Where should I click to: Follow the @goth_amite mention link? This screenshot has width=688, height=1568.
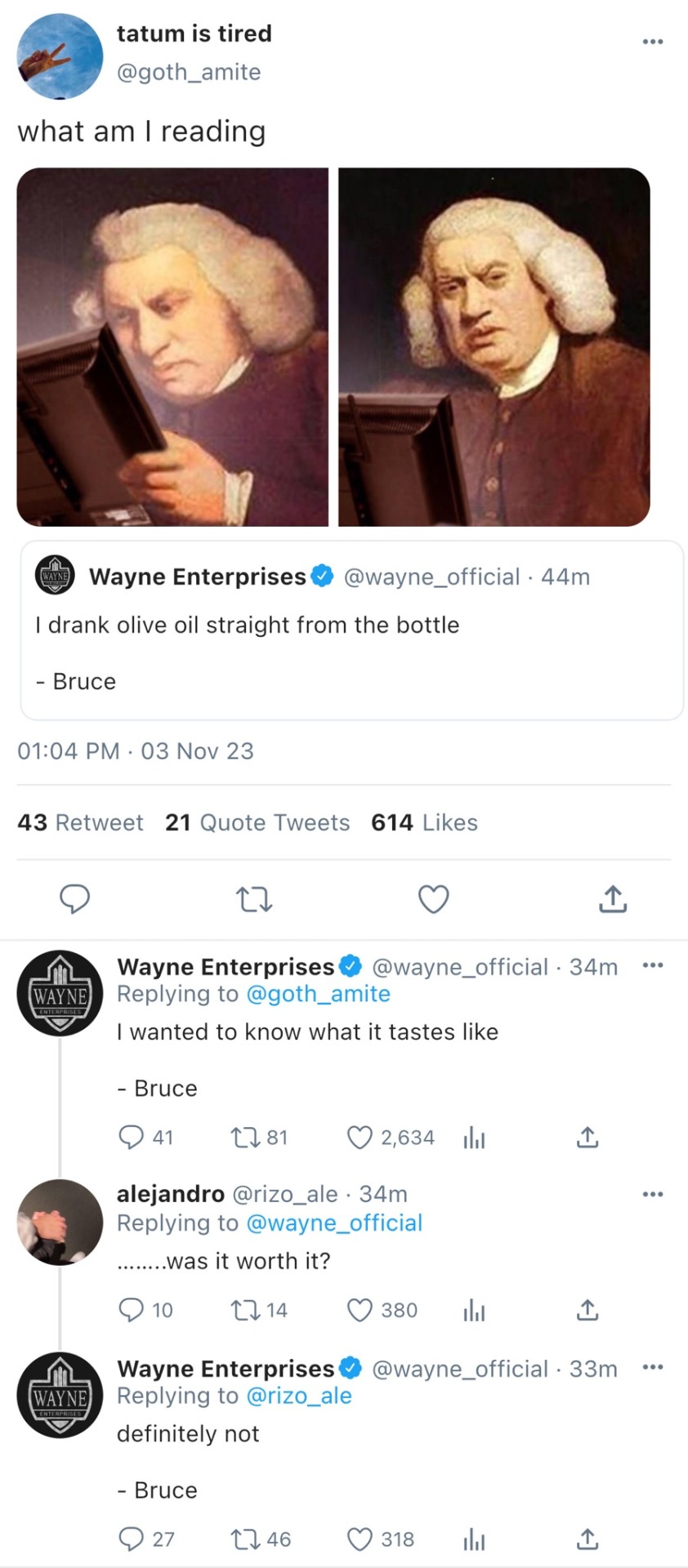pyautogui.click(x=318, y=994)
